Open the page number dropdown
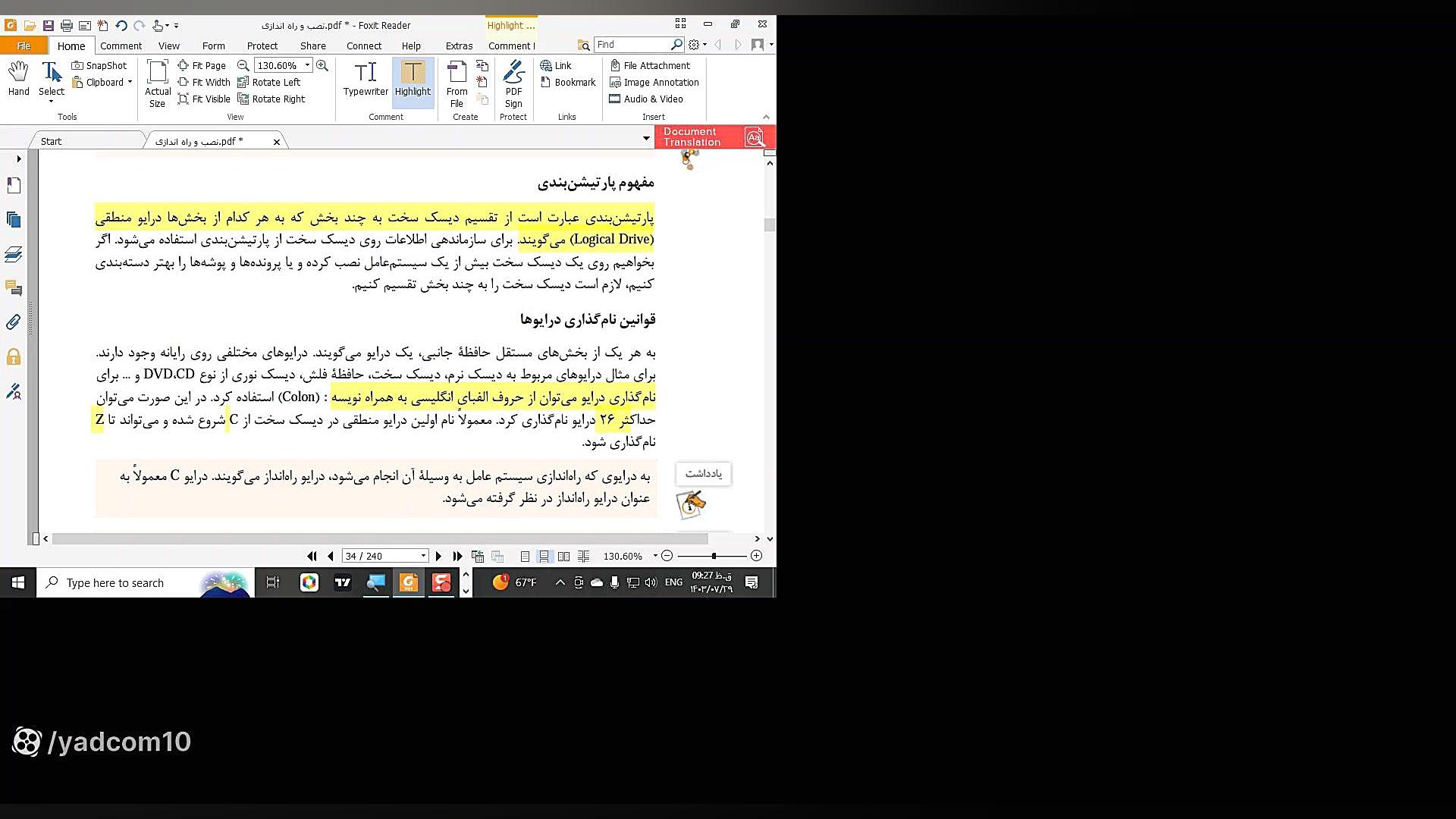The height and width of the screenshot is (819, 1456). point(423,556)
